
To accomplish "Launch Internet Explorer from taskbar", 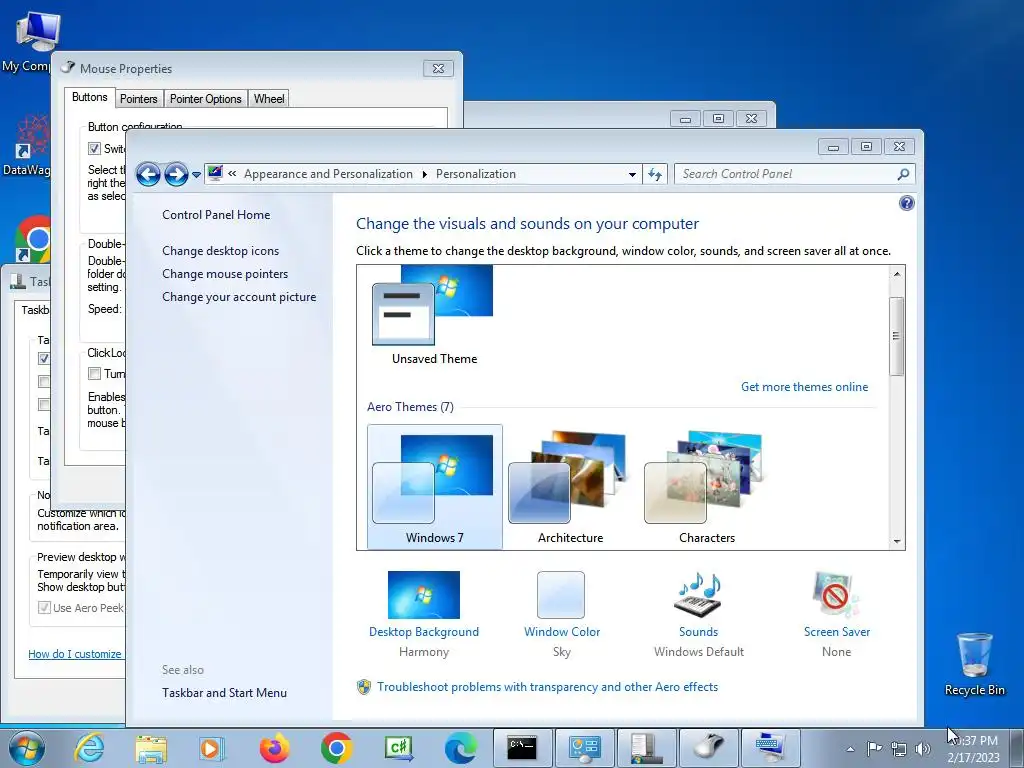I will click(x=89, y=748).
